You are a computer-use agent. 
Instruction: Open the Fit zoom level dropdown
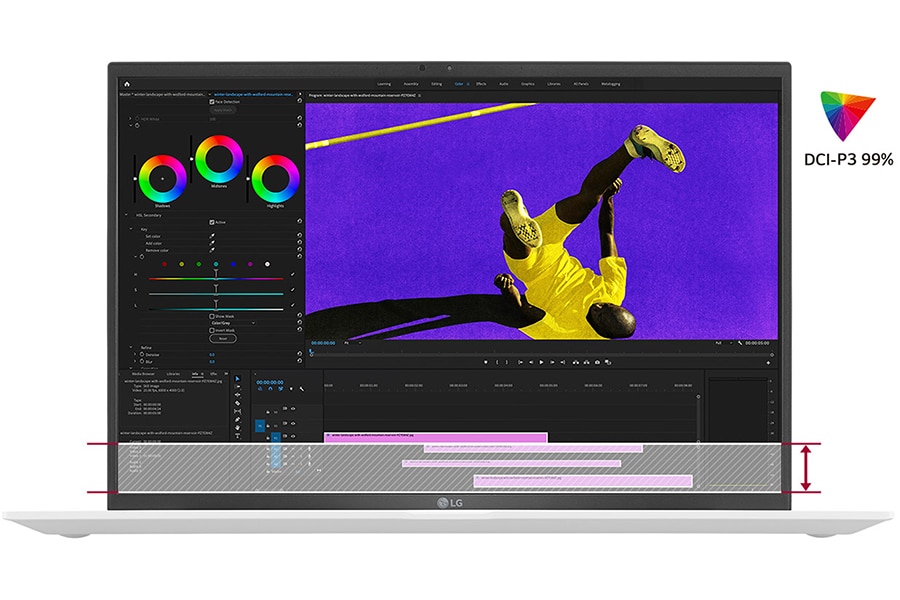(351, 343)
